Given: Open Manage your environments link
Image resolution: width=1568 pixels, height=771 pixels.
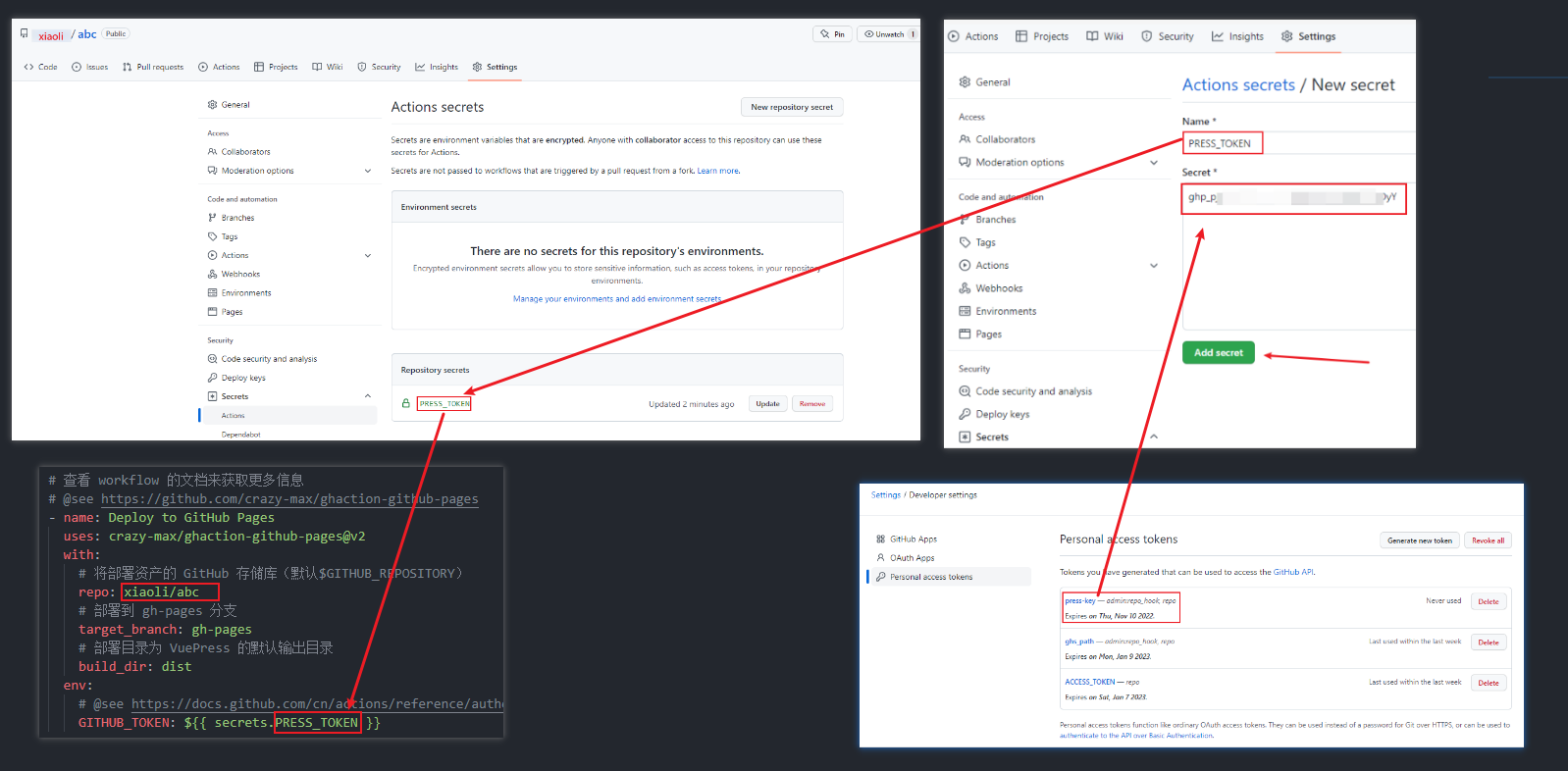Looking at the screenshot, I should pyautogui.click(x=617, y=299).
